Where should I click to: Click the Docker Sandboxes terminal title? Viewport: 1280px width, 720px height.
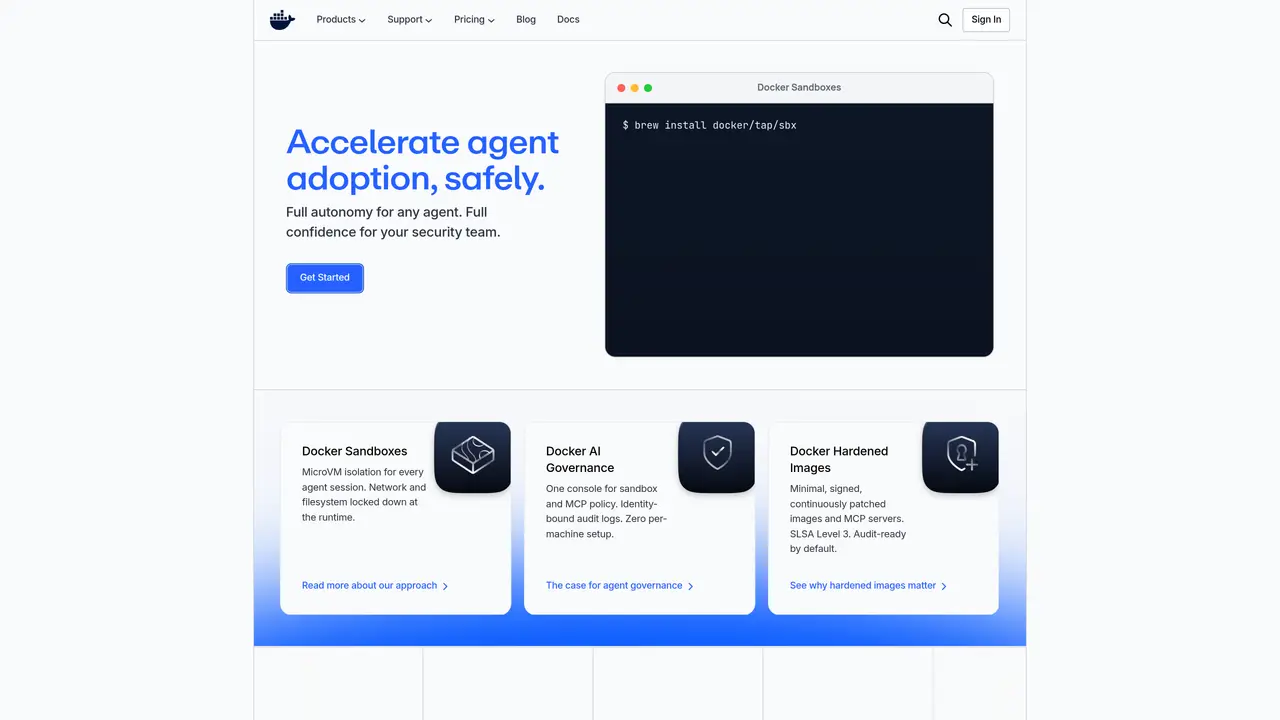click(x=799, y=88)
